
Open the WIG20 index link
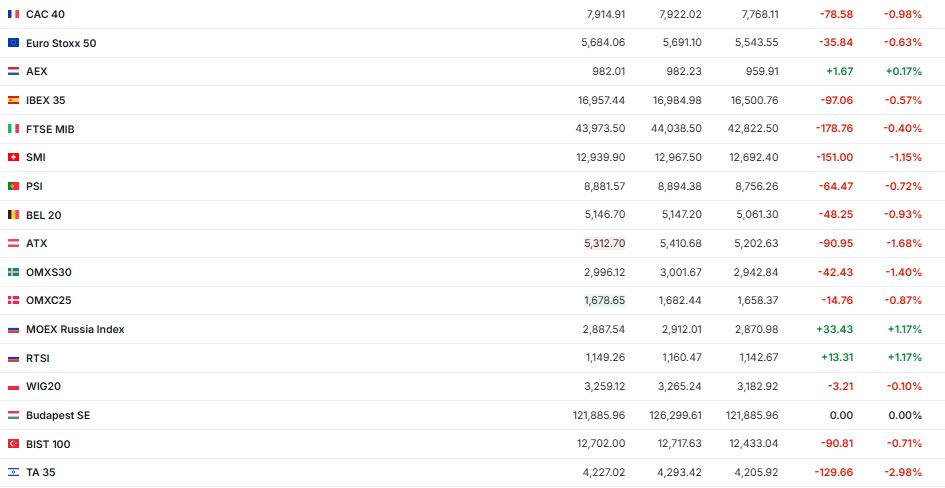click(43, 386)
